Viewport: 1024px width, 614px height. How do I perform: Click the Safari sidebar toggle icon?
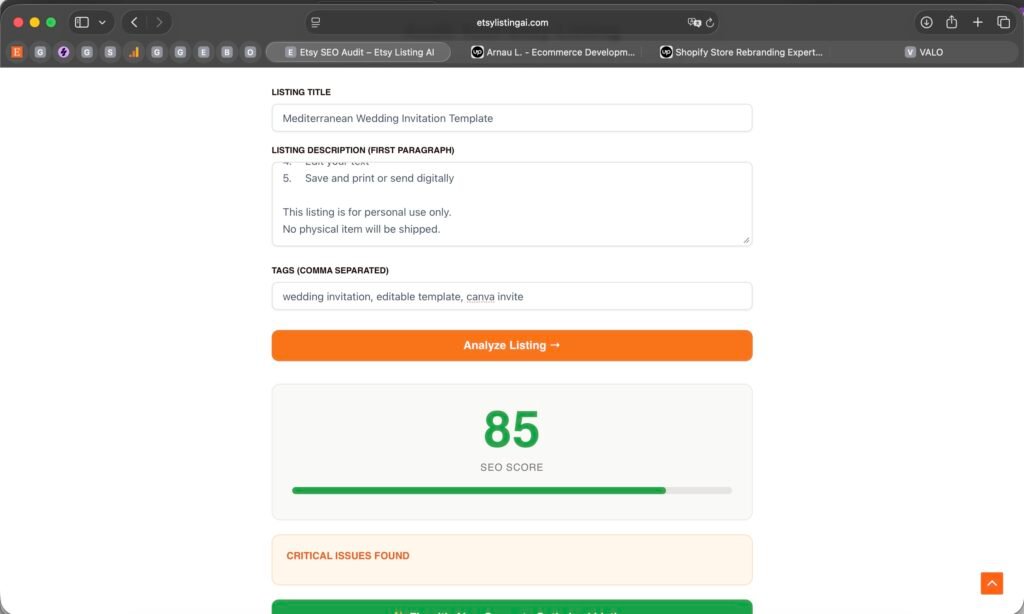tap(82, 22)
